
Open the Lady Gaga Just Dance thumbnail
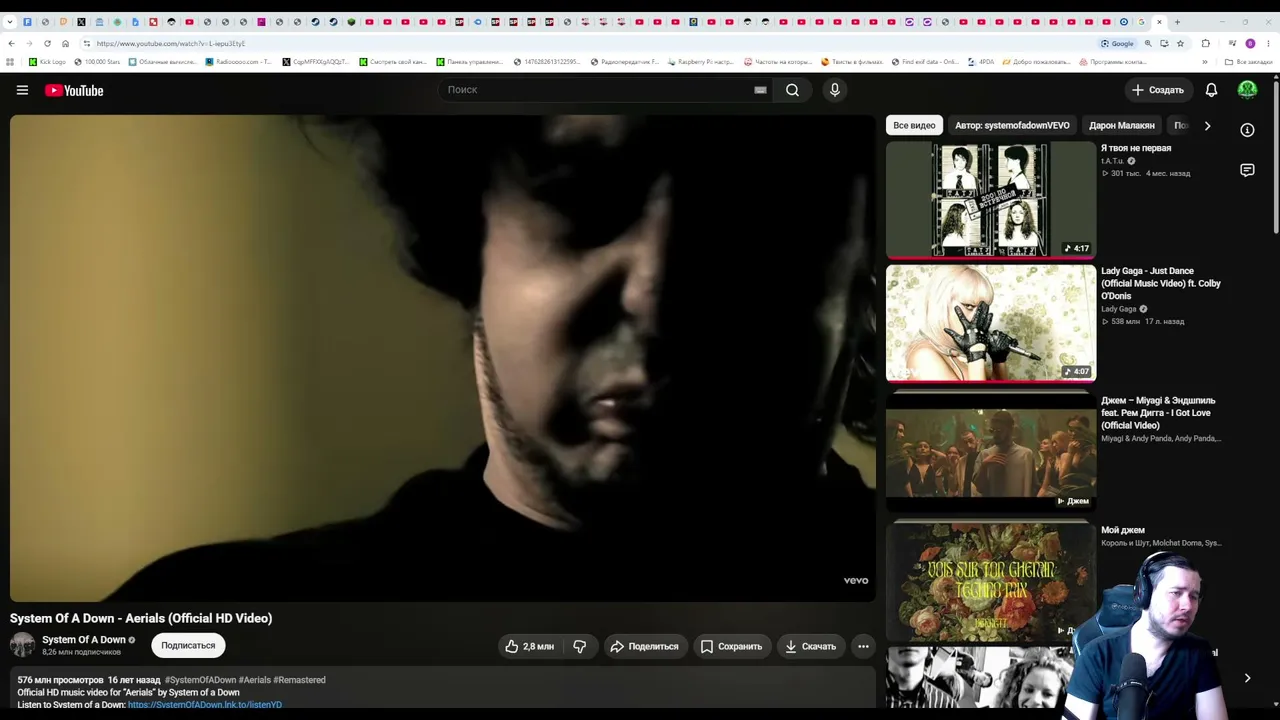coord(991,322)
